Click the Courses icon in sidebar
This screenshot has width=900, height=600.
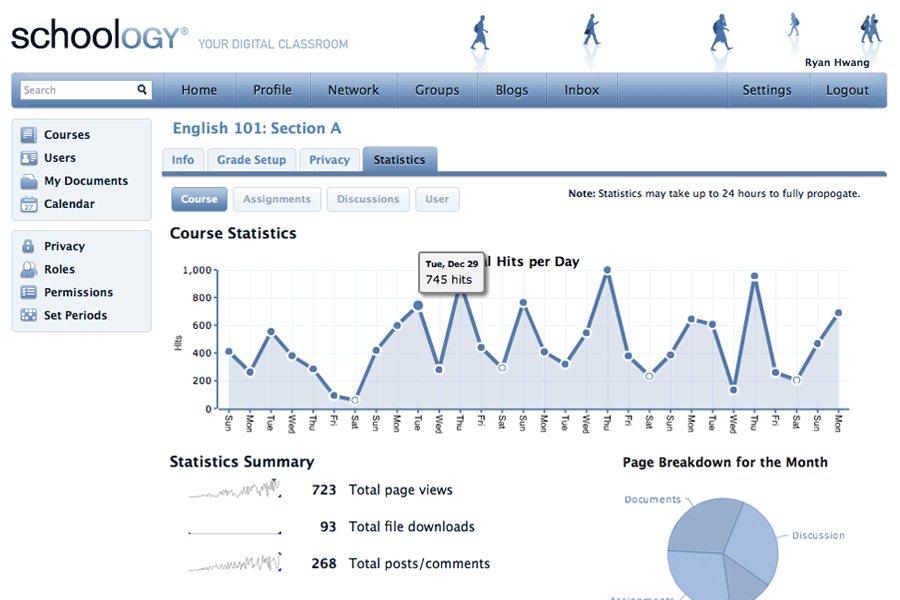tap(28, 135)
